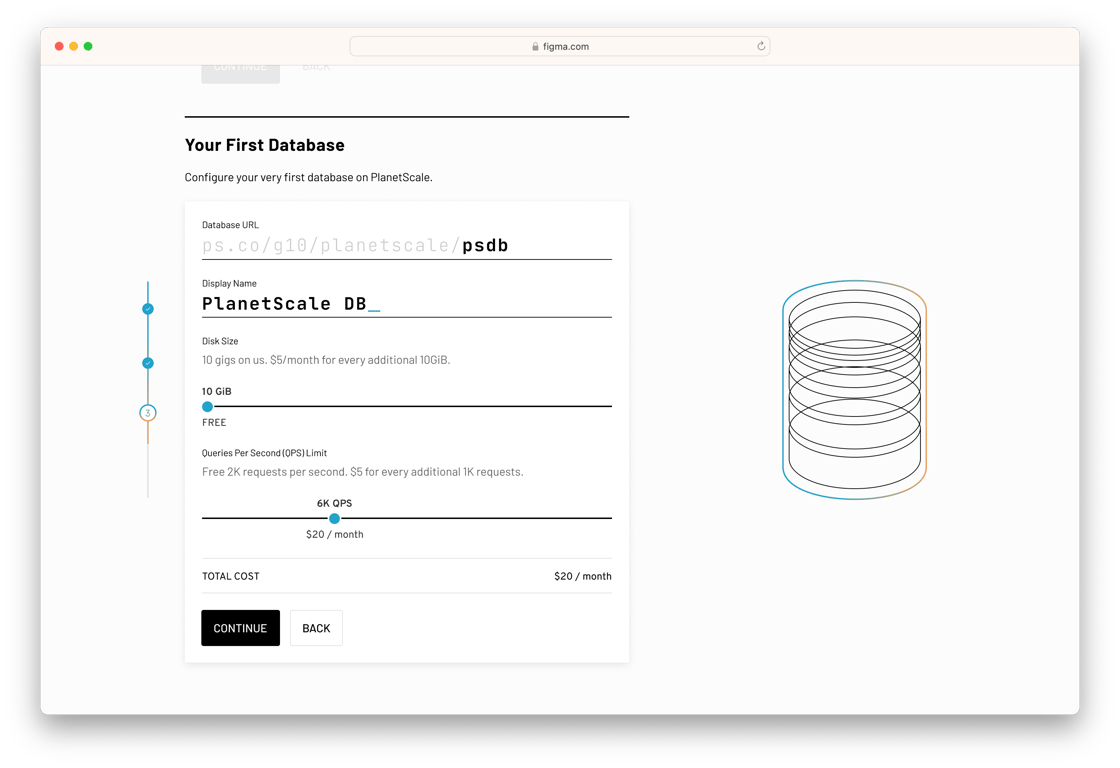Click the 'TOTAL COST' label

[x=231, y=576]
